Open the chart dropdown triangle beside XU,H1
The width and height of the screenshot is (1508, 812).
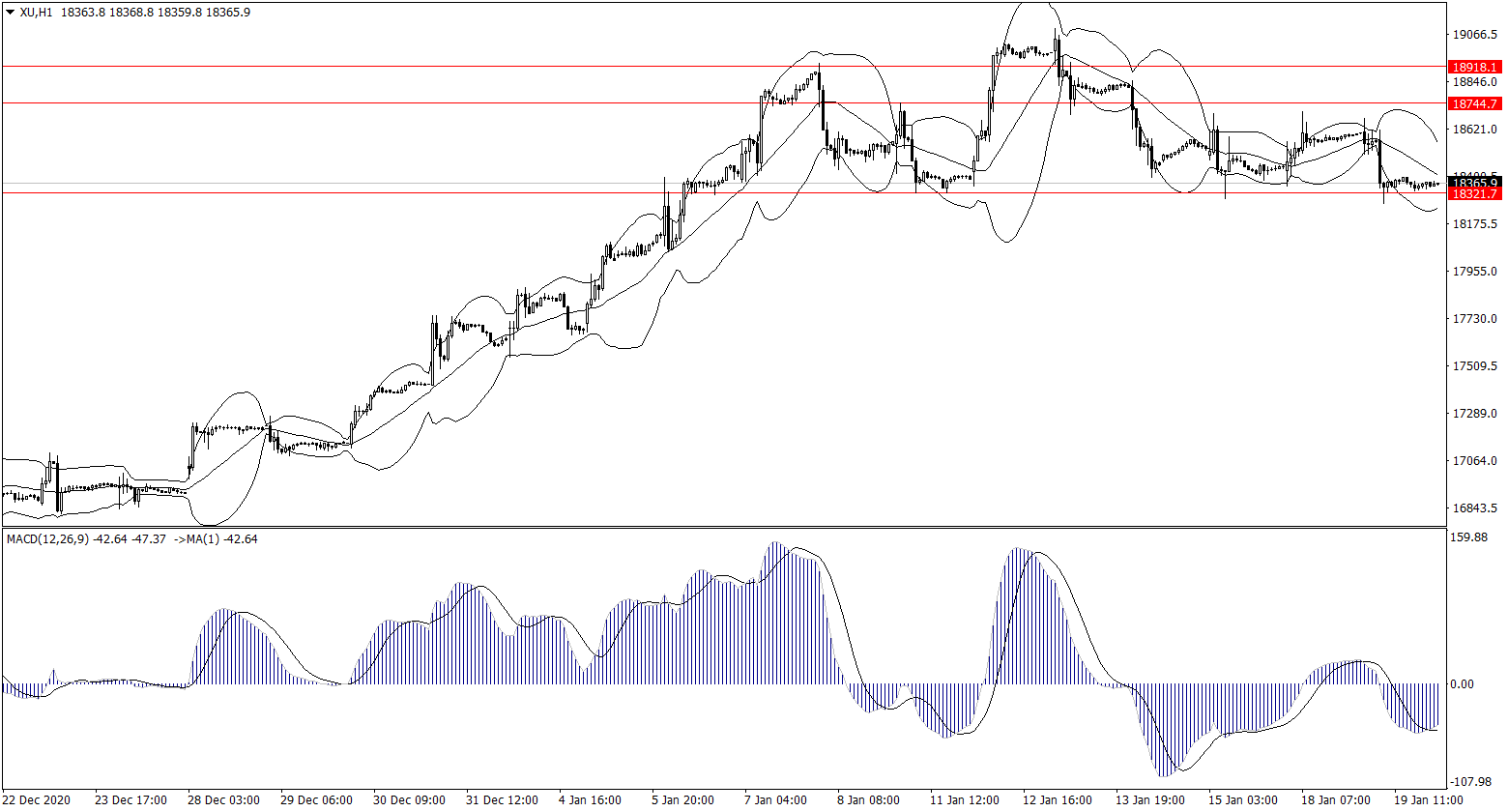point(10,13)
